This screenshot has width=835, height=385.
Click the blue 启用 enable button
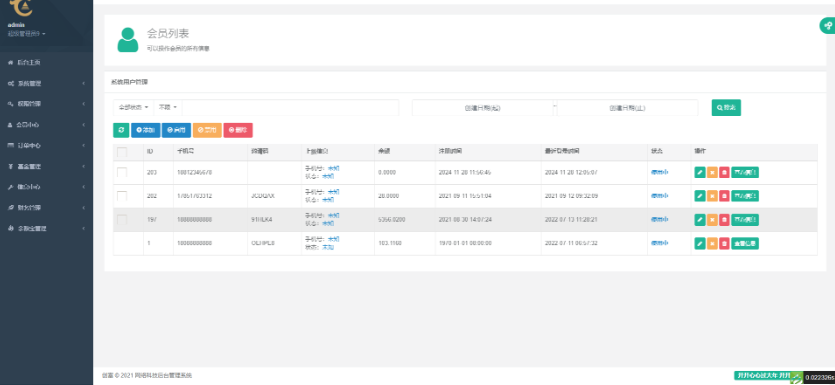[176, 130]
